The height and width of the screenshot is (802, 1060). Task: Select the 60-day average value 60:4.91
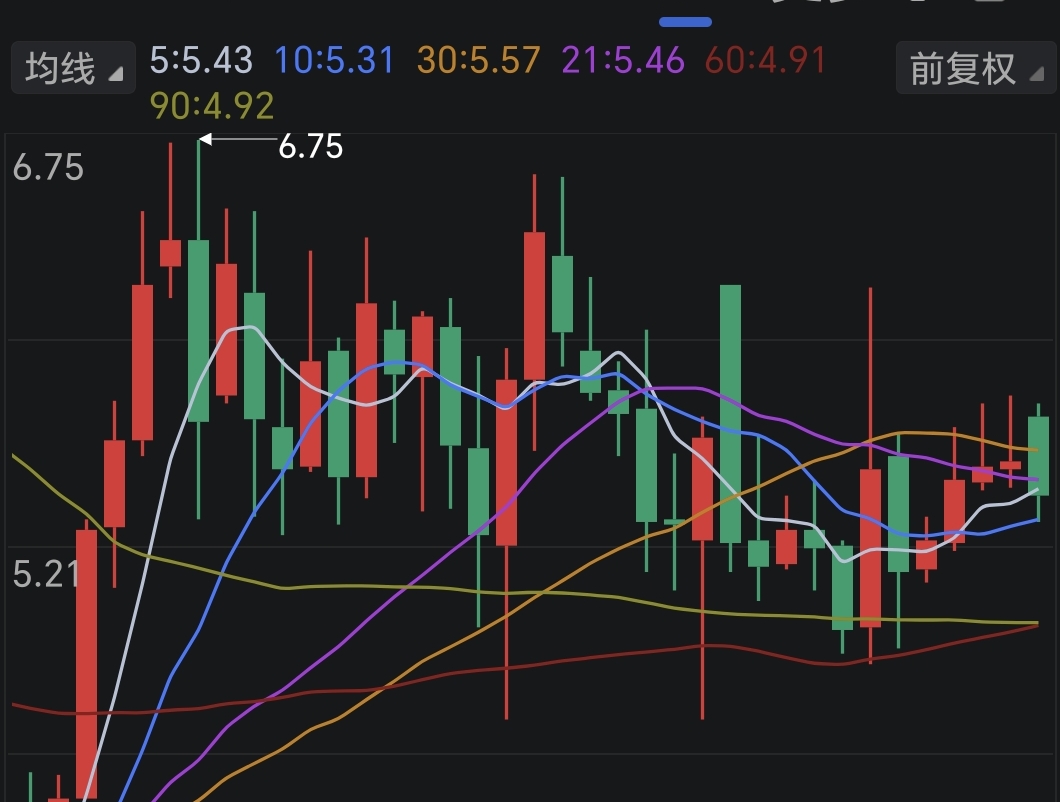coord(765,60)
